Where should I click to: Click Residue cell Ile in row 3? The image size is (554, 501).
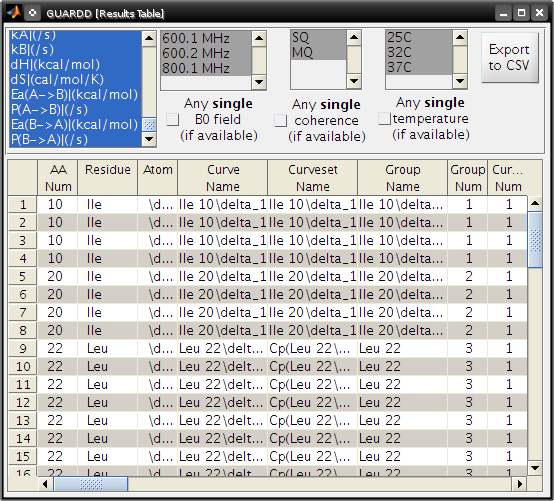[107, 241]
